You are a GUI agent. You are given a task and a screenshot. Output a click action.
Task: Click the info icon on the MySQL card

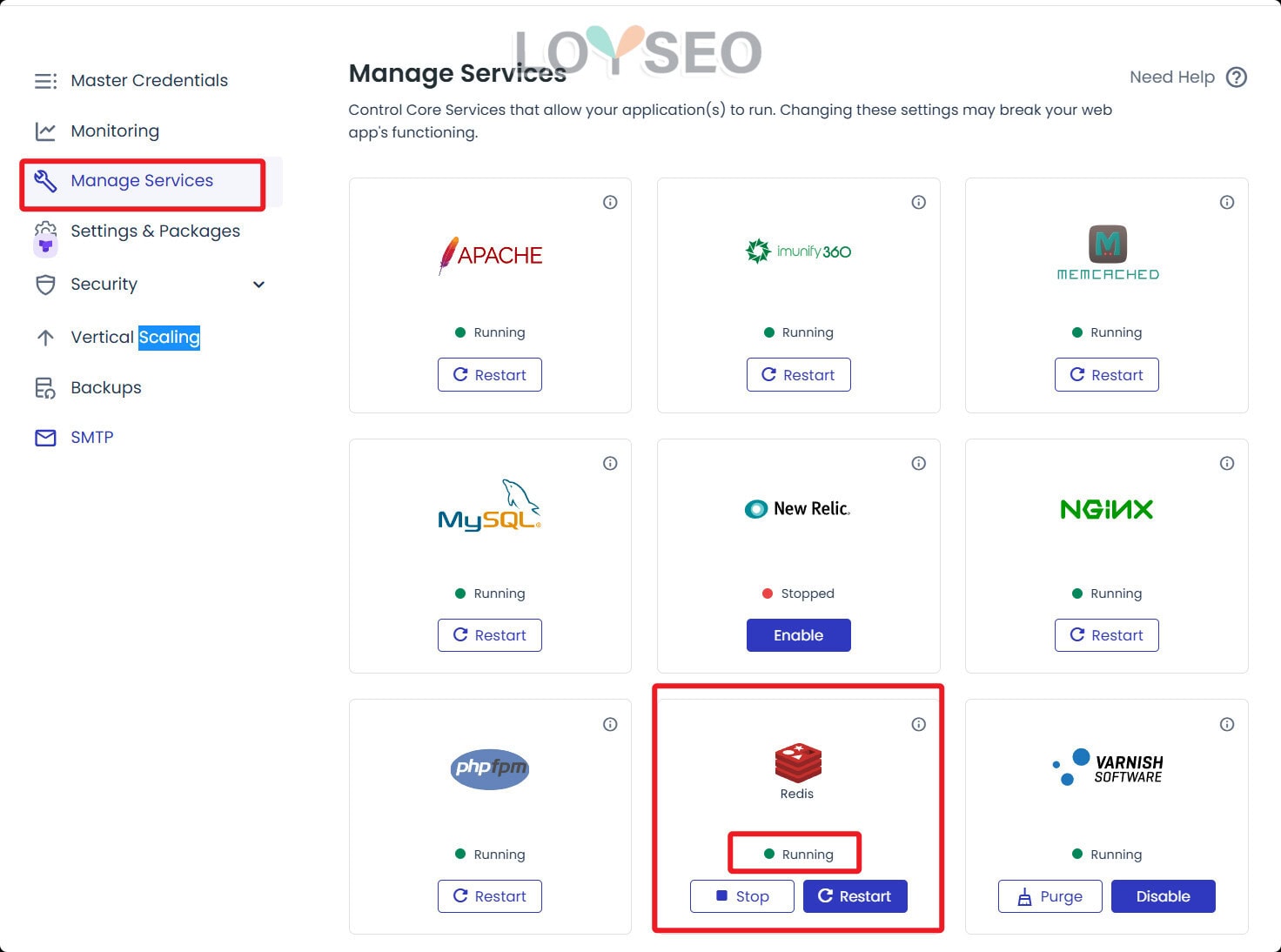coord(610,463)
